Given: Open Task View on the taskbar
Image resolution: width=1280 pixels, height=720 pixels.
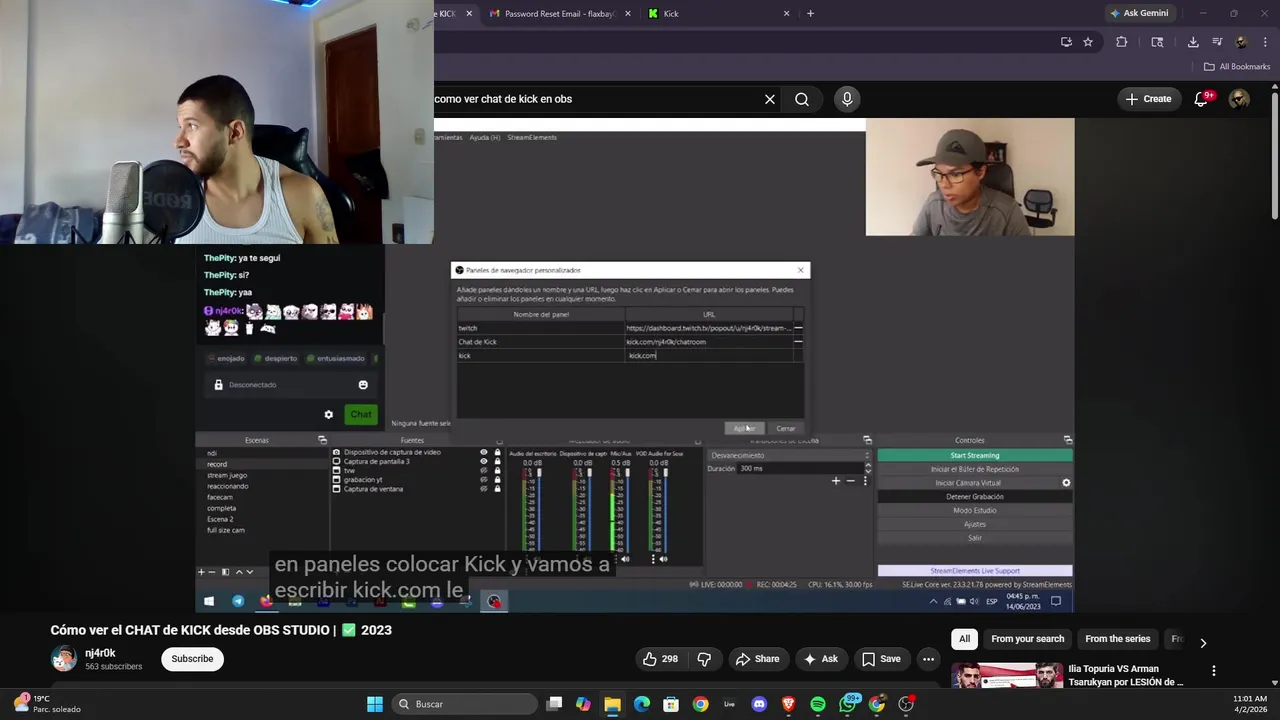Looking at the screenshot, I should (x=554, y=704).
